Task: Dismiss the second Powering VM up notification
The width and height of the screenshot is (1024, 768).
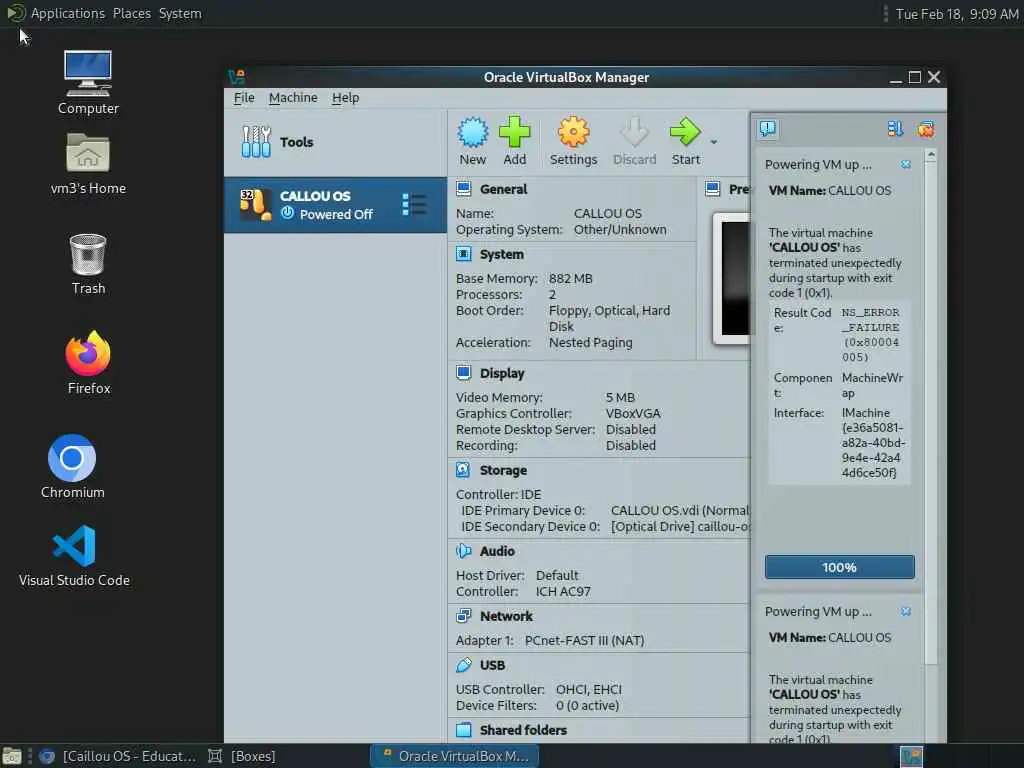Action: (906, 612)
